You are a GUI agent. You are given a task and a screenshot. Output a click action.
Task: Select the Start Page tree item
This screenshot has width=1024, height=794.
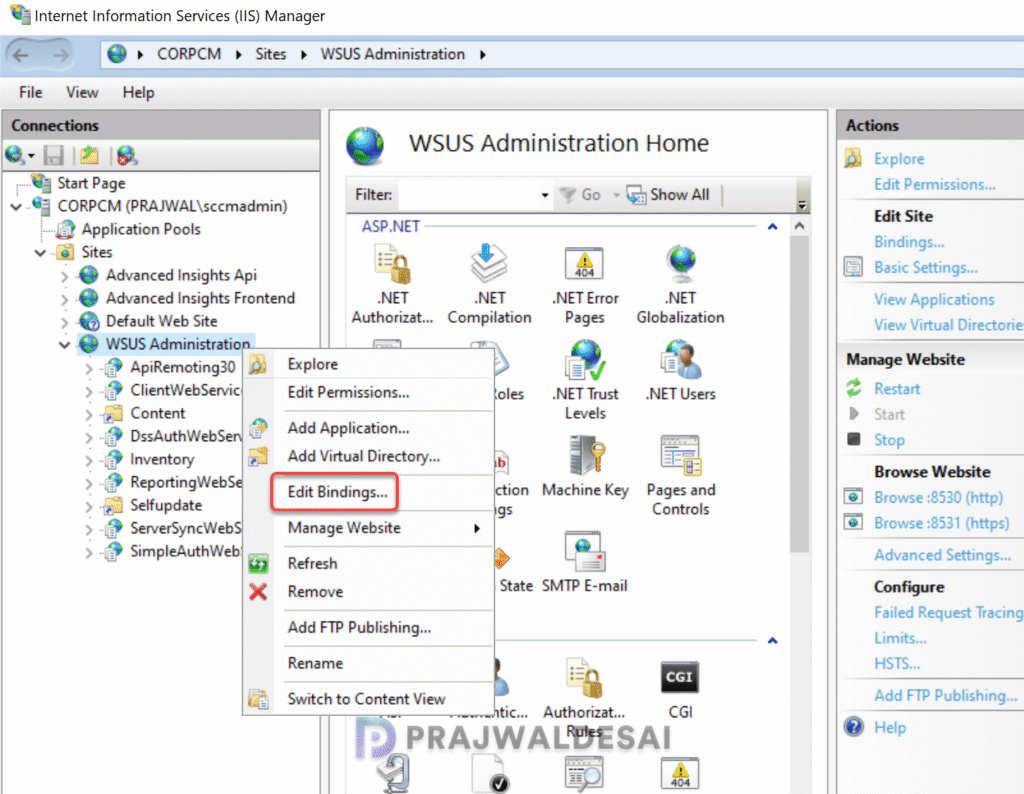[91, 183]
